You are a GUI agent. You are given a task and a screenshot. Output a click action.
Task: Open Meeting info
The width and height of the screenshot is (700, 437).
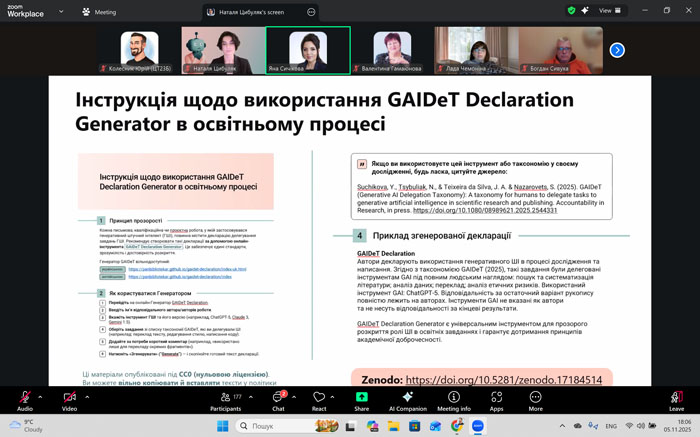click(453, 399)
